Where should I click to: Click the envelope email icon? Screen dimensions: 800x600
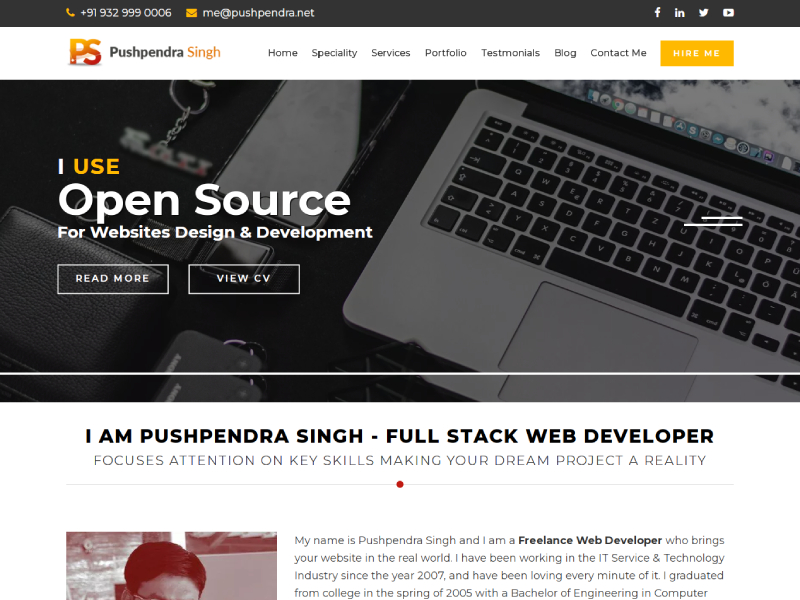coord(191,13)
